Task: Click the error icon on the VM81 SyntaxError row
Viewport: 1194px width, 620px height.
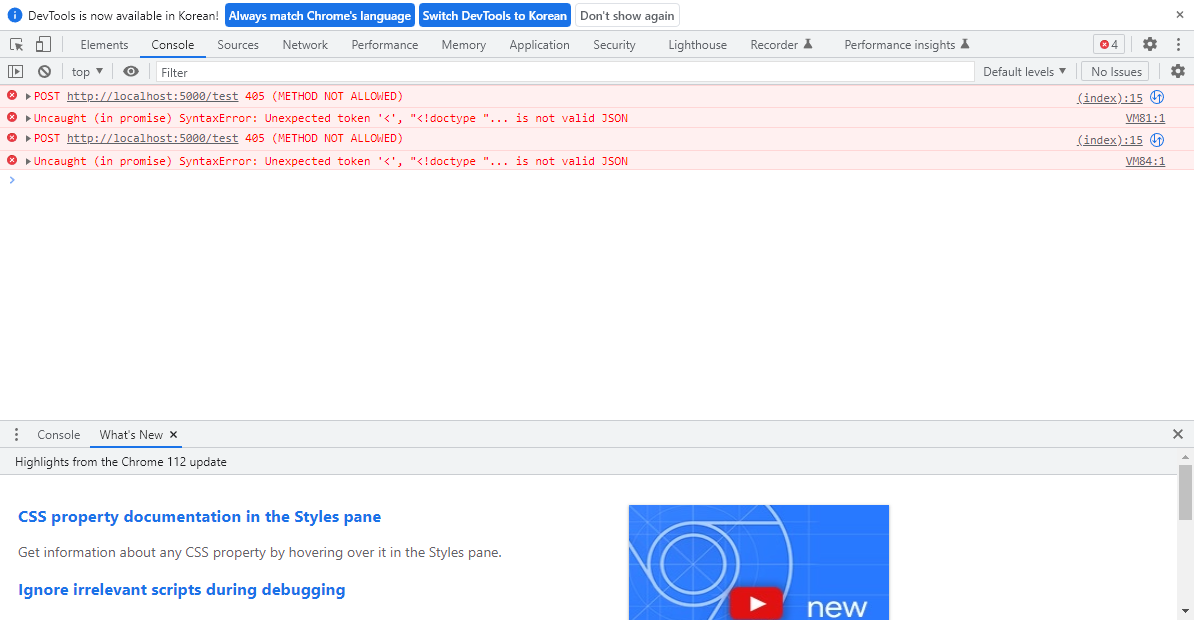Action: coord(12,117)
